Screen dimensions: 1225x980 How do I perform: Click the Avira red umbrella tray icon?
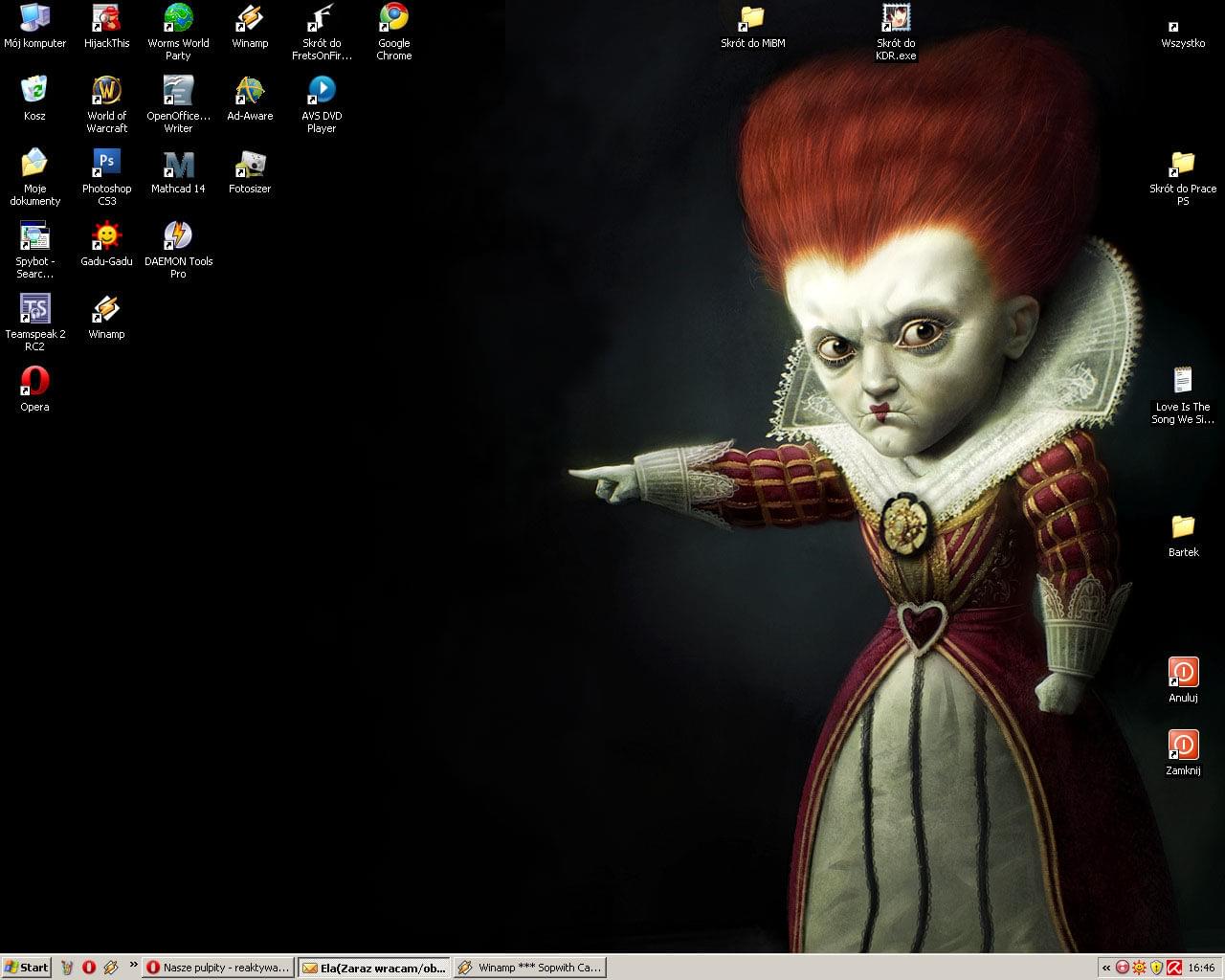click(x=1172, y=968)
